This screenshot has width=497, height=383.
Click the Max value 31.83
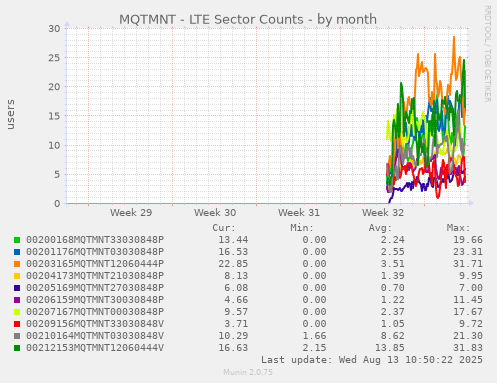click(468, 348)
